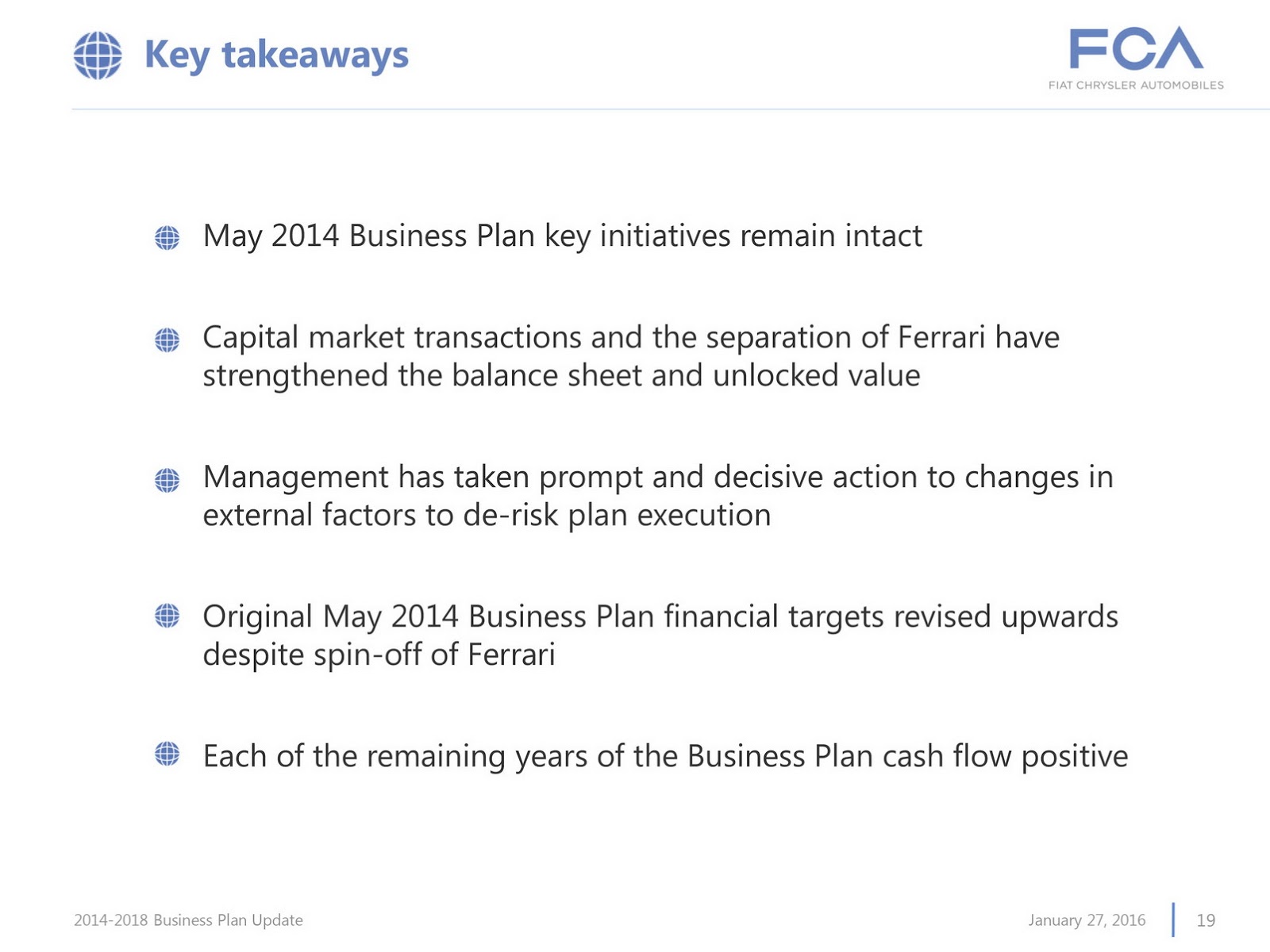Click 'Fiat Chrysler Automobiles' text under logo

[x=1136, y=85]
